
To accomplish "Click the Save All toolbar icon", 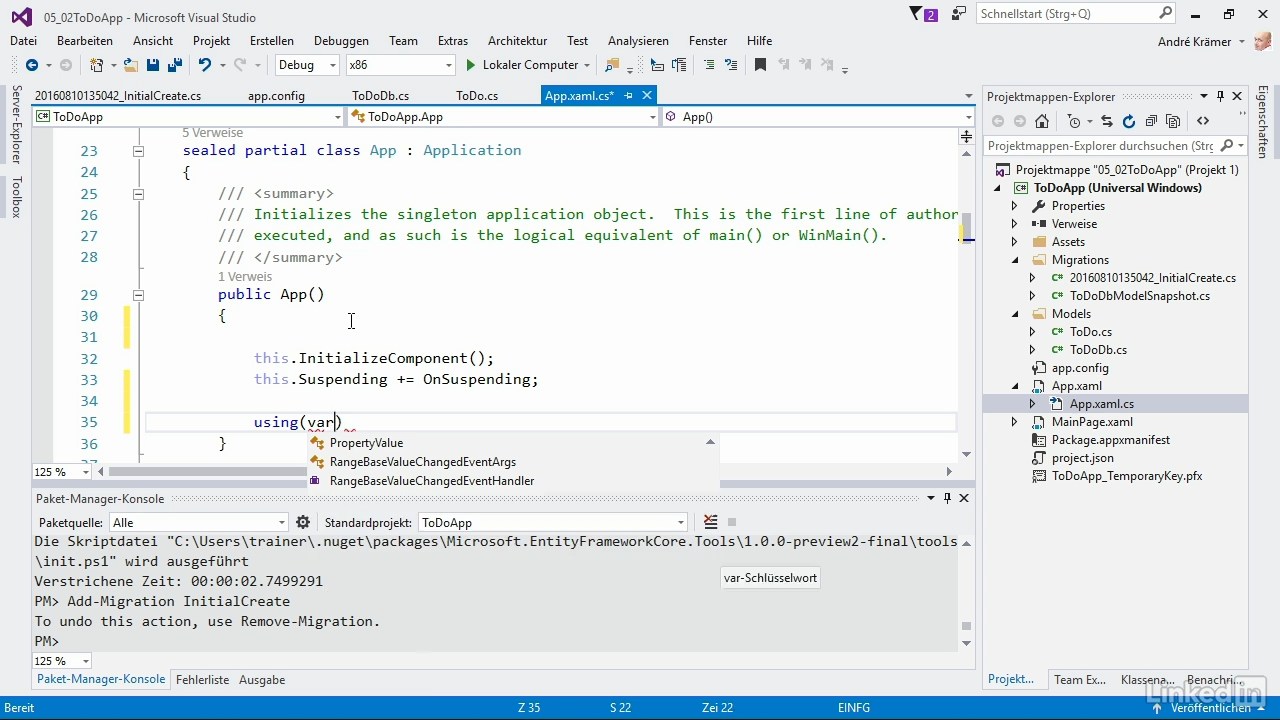I will point(174,65).
